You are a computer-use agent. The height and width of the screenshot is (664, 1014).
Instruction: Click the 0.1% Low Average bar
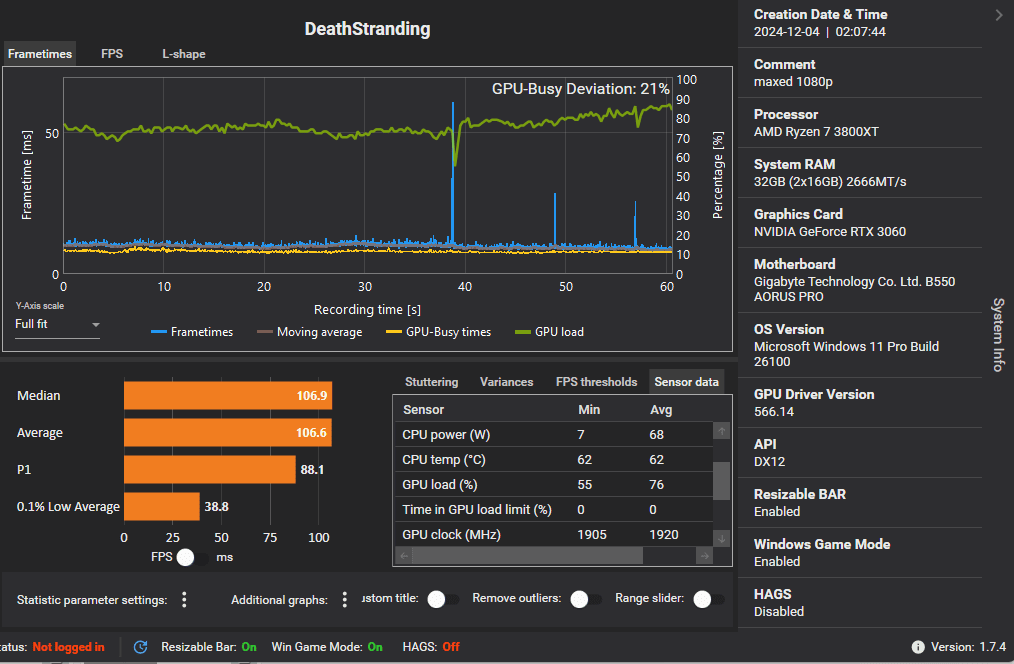162,506
